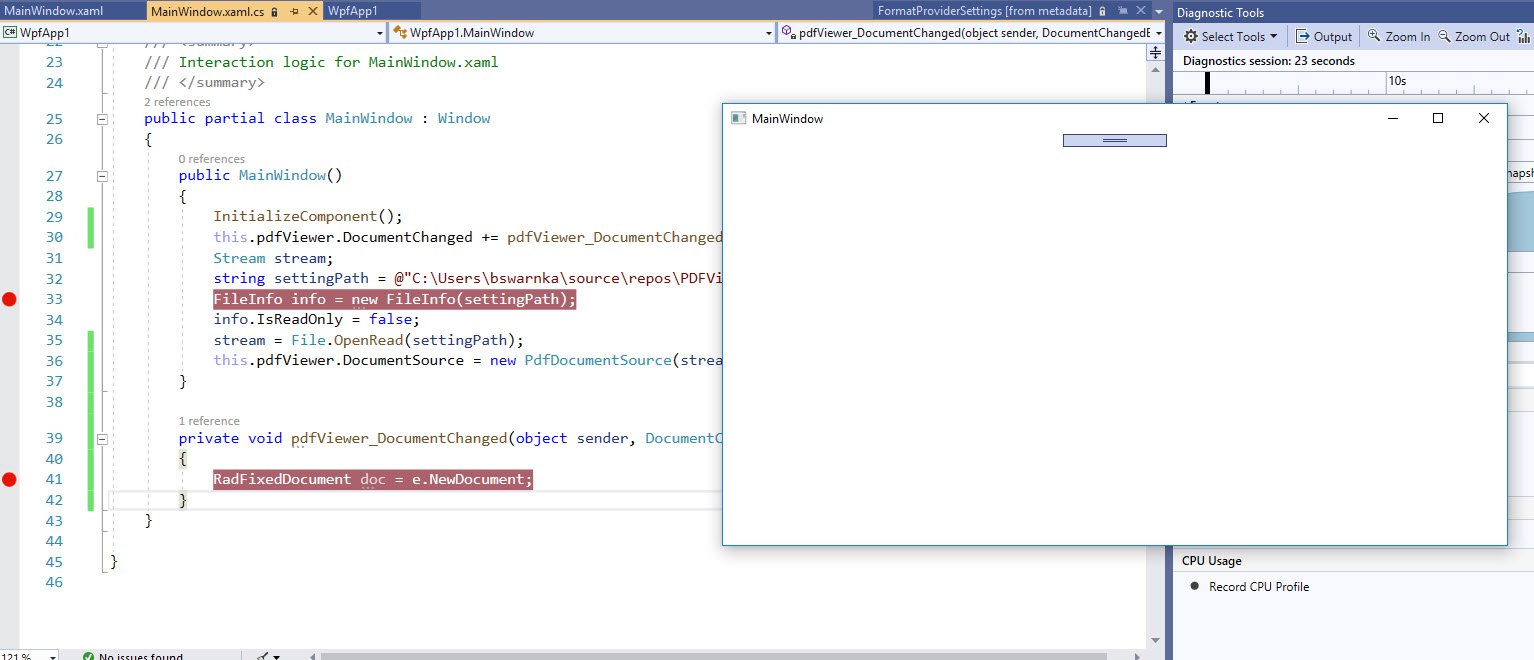
Task: Click 'Interaction logic for MainWindow.xaml' comment
Action: (x=338, y=62)
